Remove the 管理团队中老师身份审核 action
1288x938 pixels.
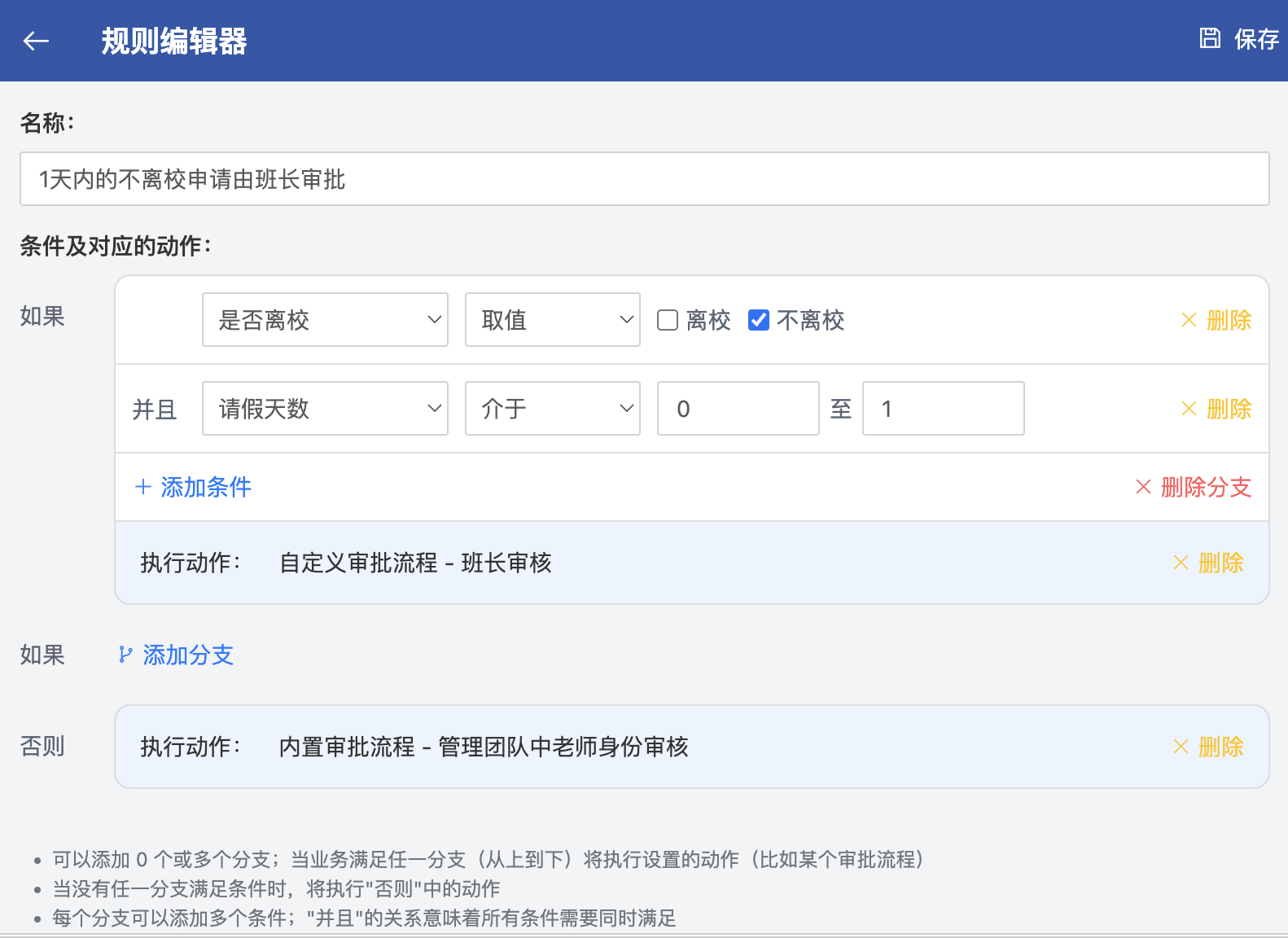click(1208, 747)
